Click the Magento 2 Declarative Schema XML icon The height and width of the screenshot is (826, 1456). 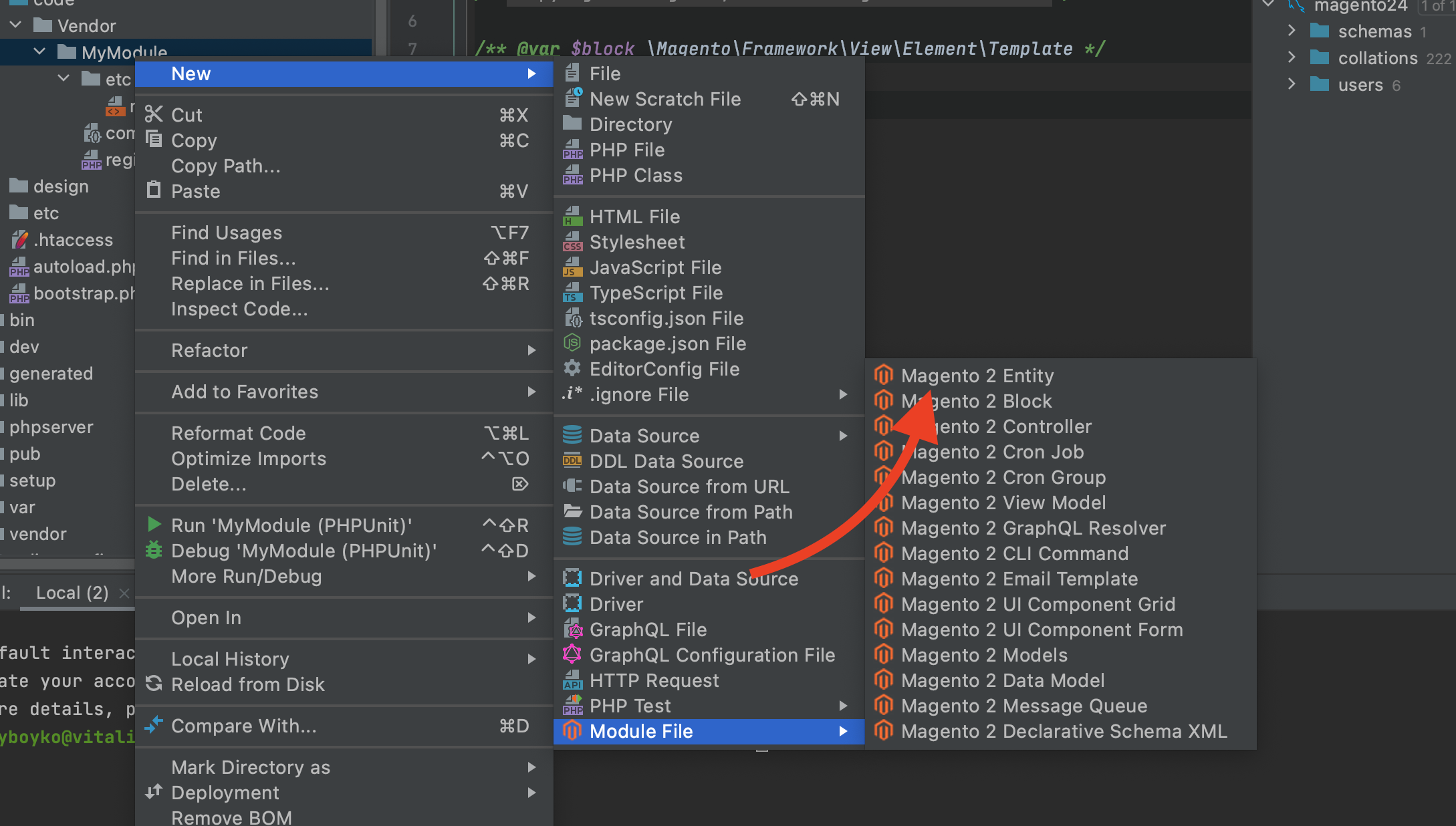click(884, 731)
